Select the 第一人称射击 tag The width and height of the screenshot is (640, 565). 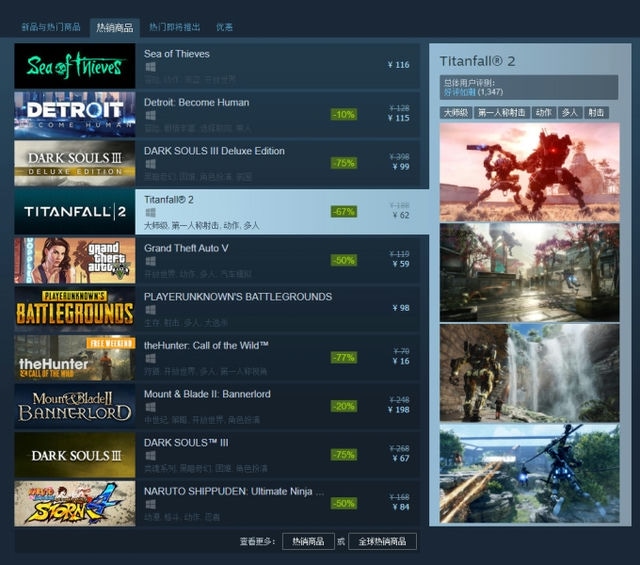501,113
